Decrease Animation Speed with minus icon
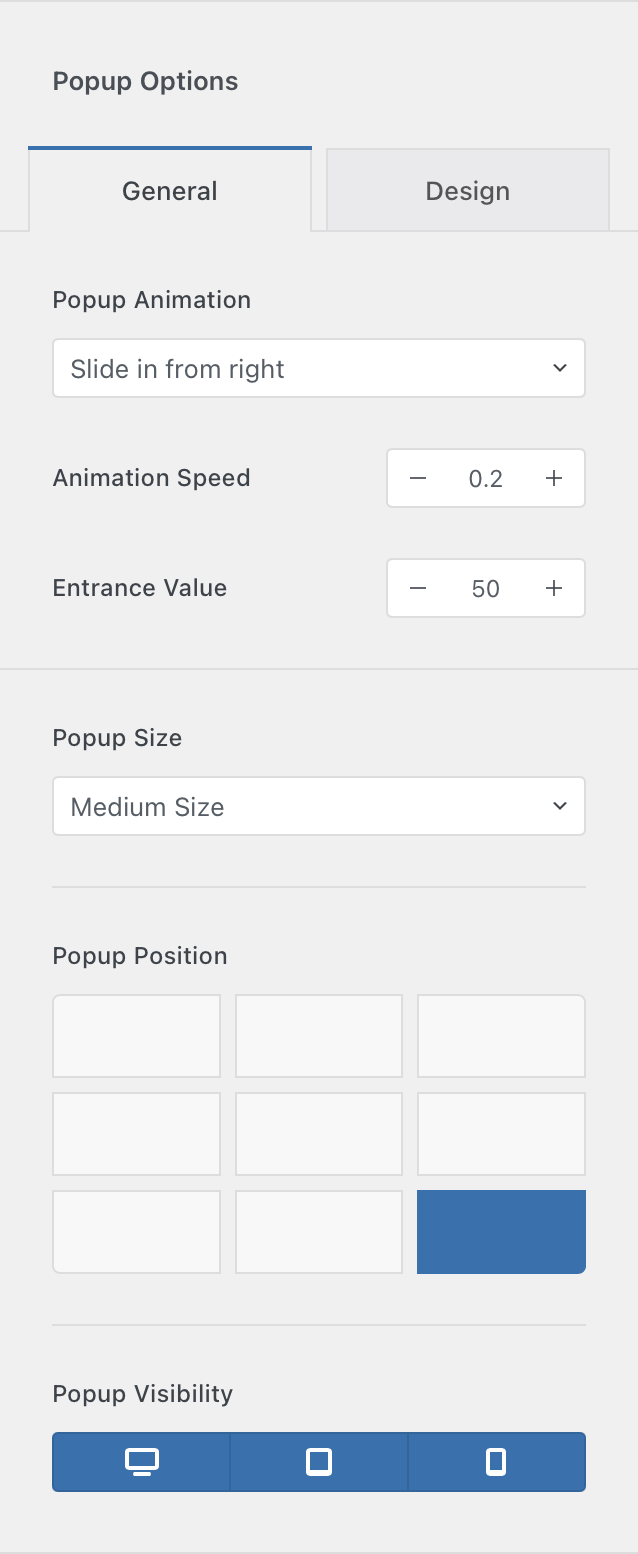Screen dimensions: 638x1554 tap(418, 478)
